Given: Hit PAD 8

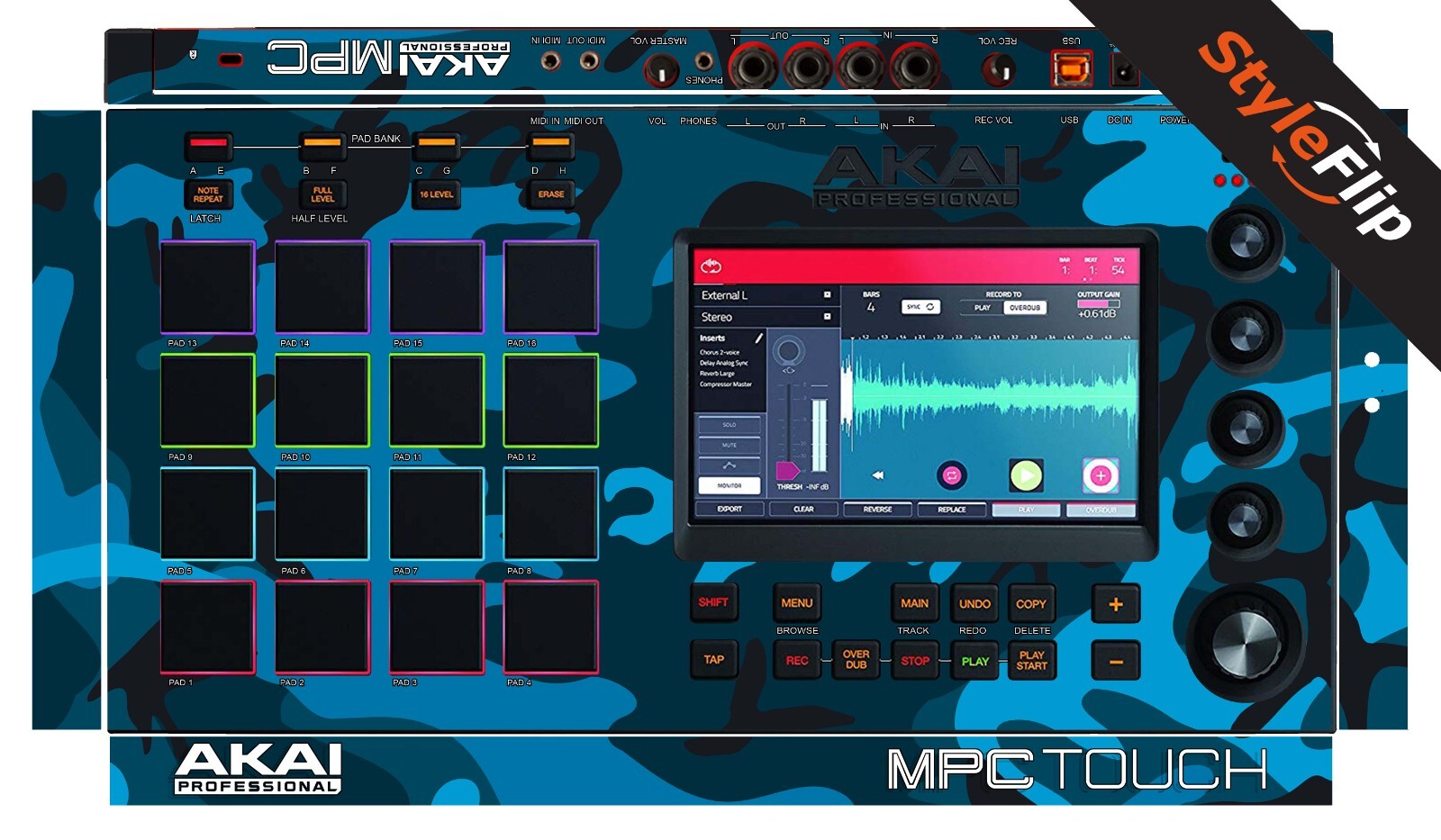Looking at the screenshot, I should coord(550,514).
